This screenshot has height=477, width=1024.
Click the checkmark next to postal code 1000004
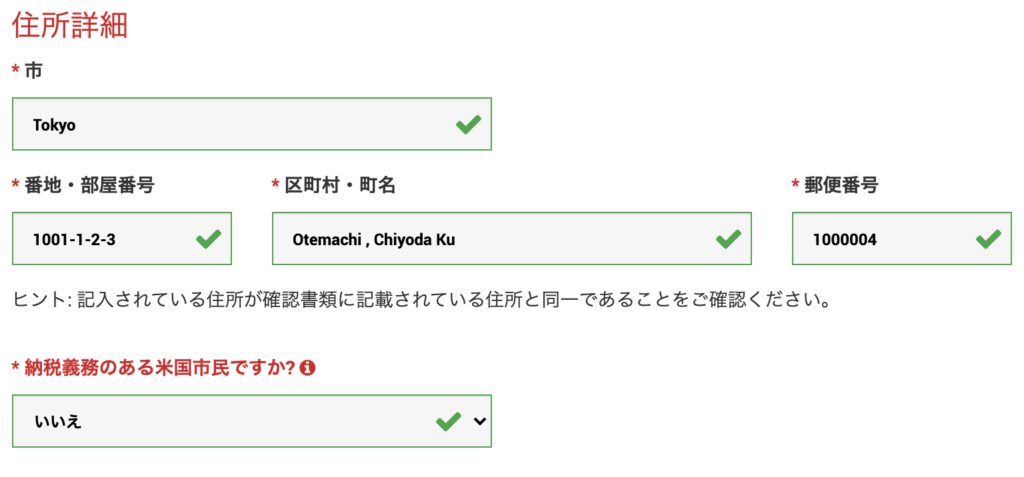point(988,239)
